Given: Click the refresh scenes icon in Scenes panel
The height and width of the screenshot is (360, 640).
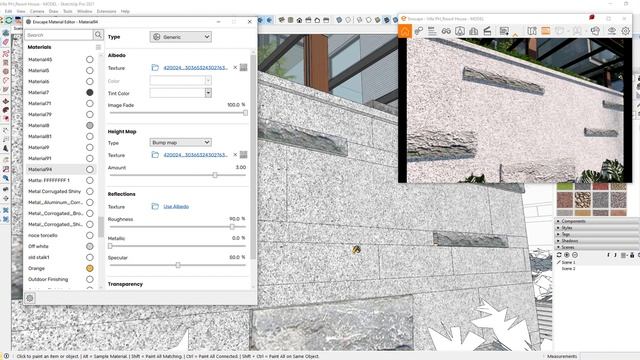Looking at the screenshot, I should (x=559, y=255).
